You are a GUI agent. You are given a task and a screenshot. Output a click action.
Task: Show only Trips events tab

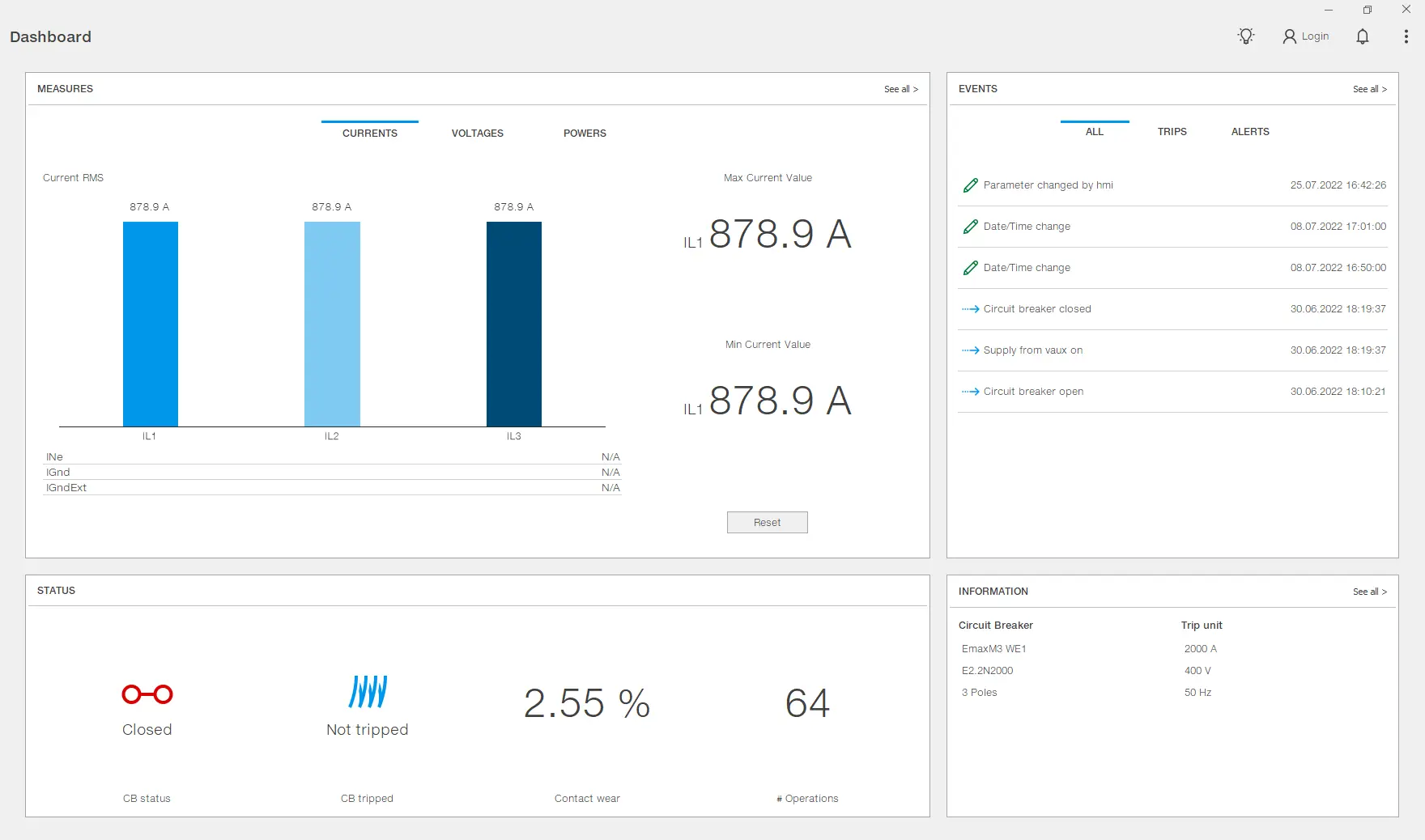click(x=1172, y=132)
